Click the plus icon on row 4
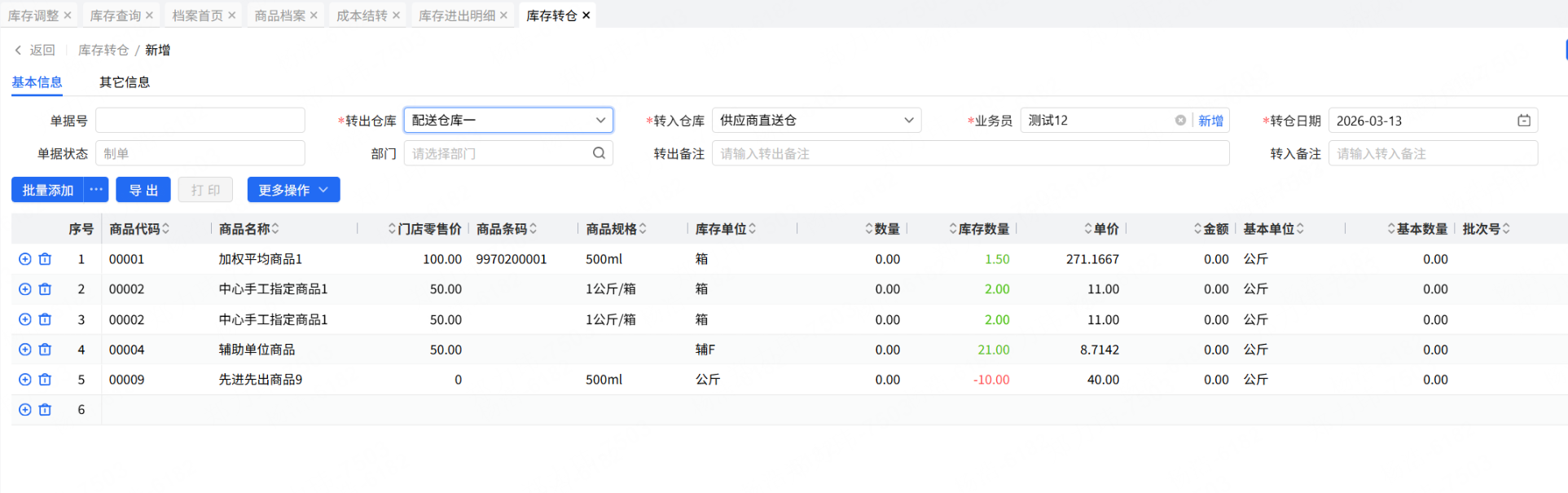1568x493 pixels. tap(25, 350)
